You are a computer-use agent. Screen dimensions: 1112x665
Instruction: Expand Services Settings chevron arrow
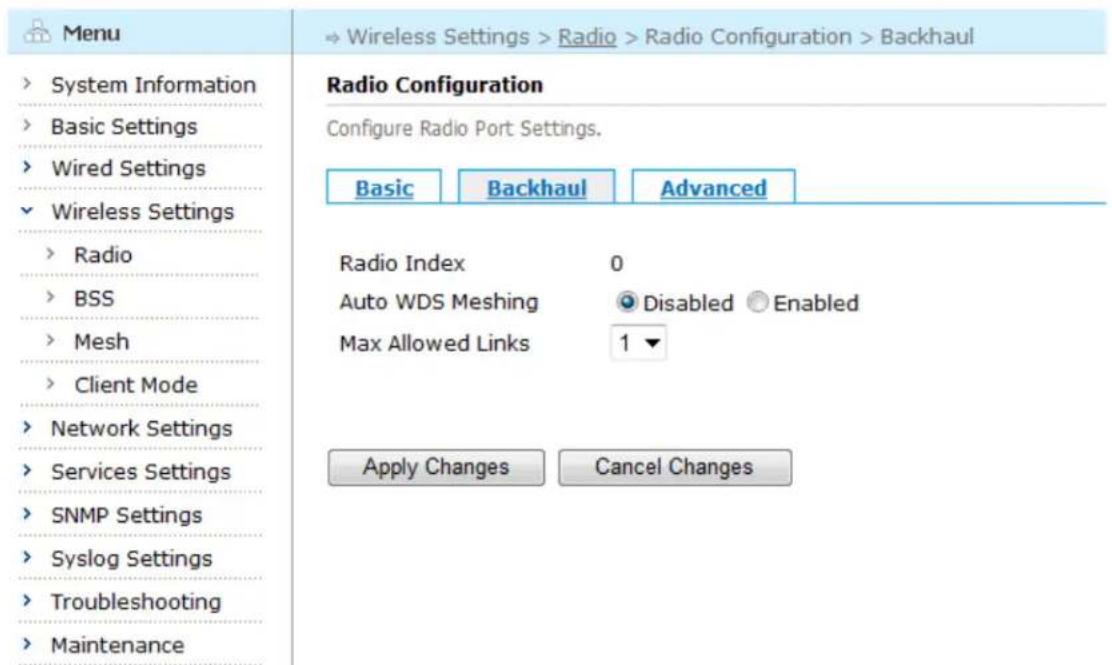point(27,471)
